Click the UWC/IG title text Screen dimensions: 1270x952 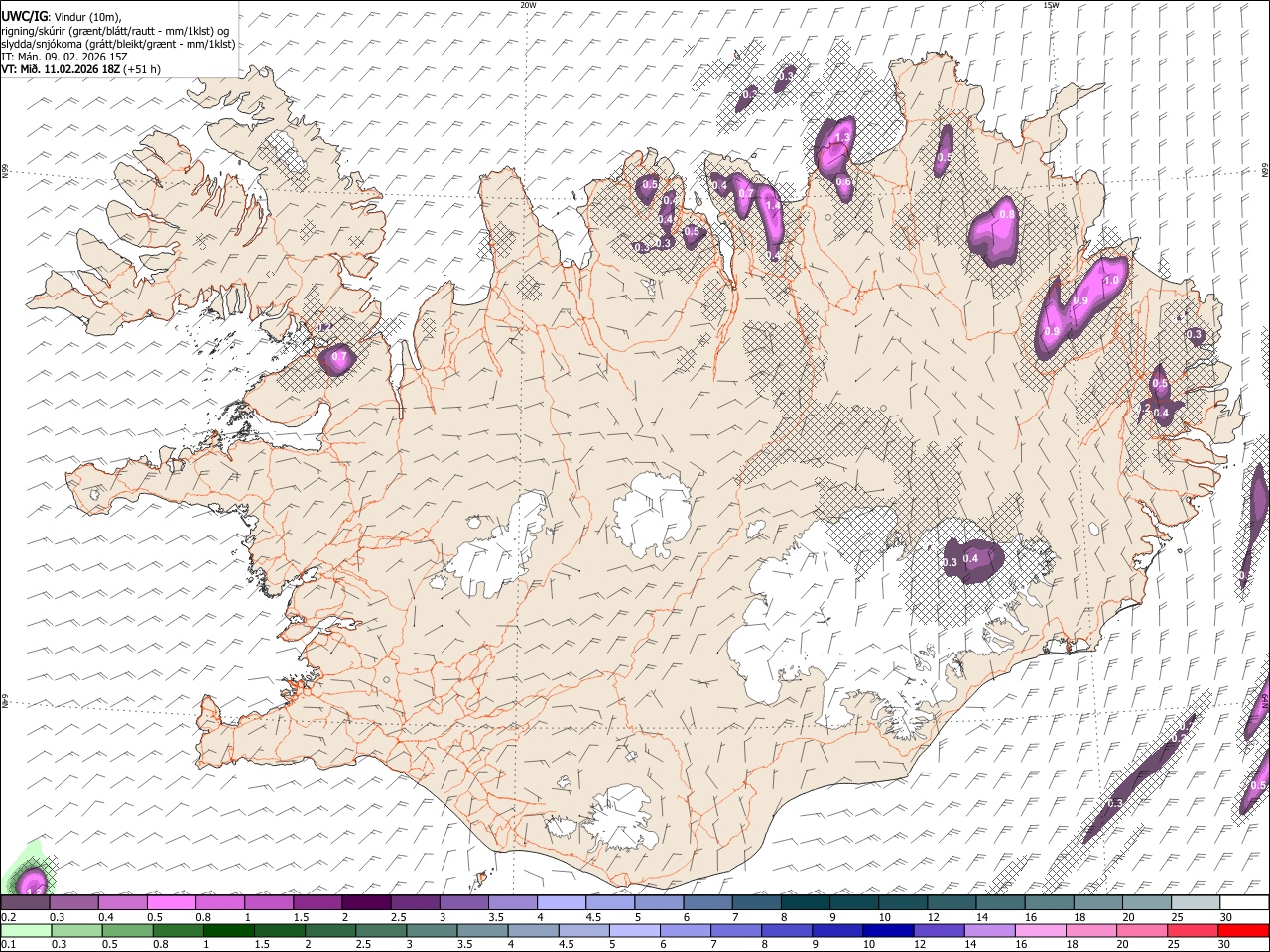[x=23, y=16]
